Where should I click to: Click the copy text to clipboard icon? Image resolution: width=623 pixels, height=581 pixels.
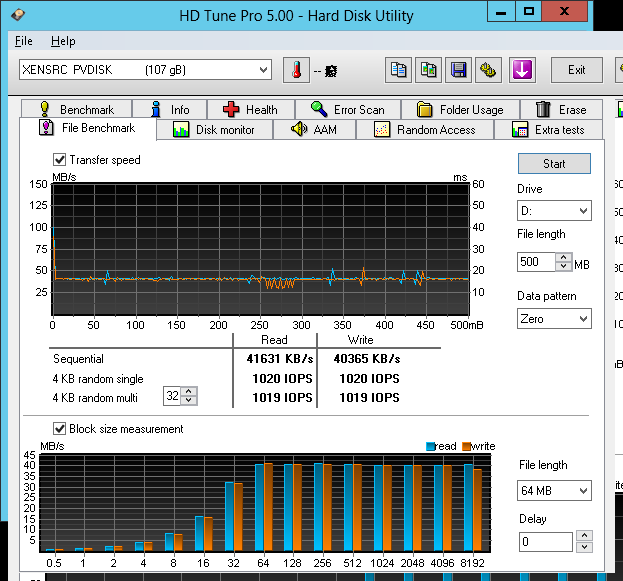click(x=398, y=70)
